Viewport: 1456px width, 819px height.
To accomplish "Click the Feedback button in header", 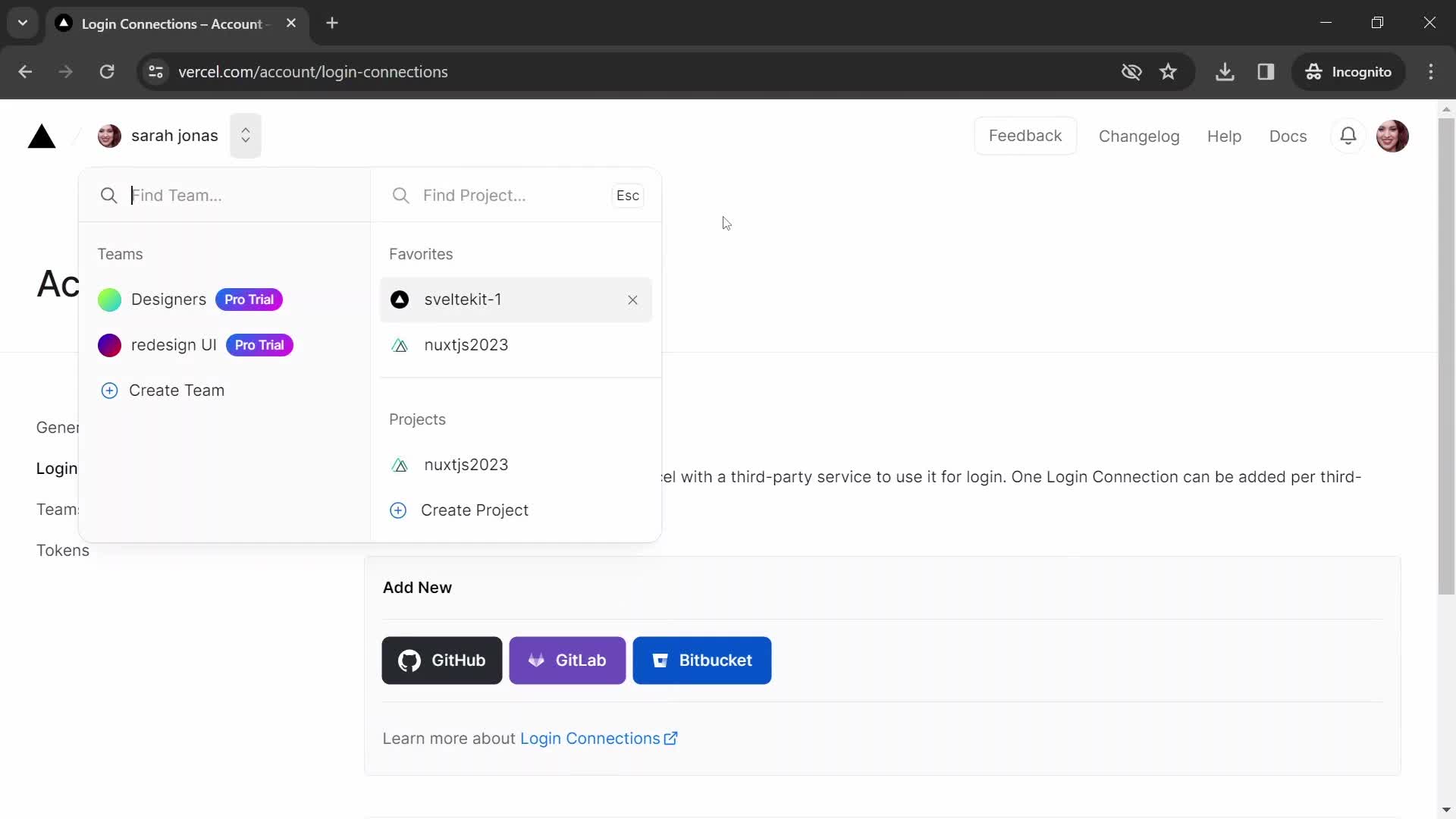I will 1025,135.
